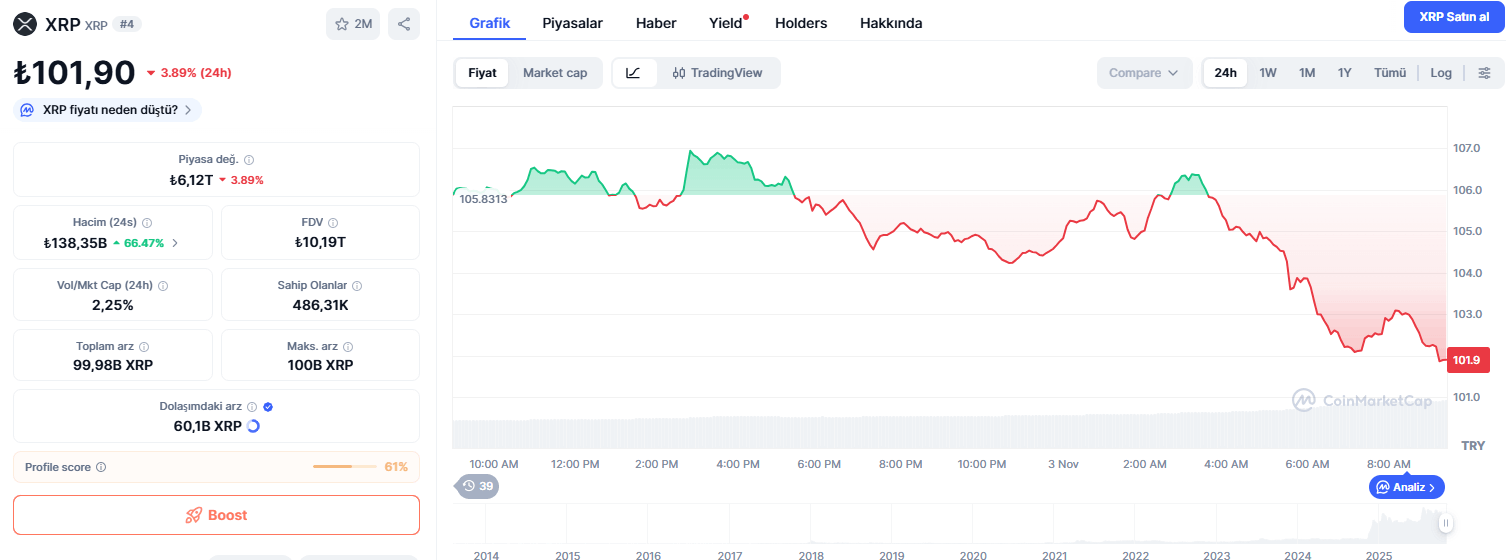Click the 2,25% Vol/Mkt Cap value
1506x560 pixels.
113,305
